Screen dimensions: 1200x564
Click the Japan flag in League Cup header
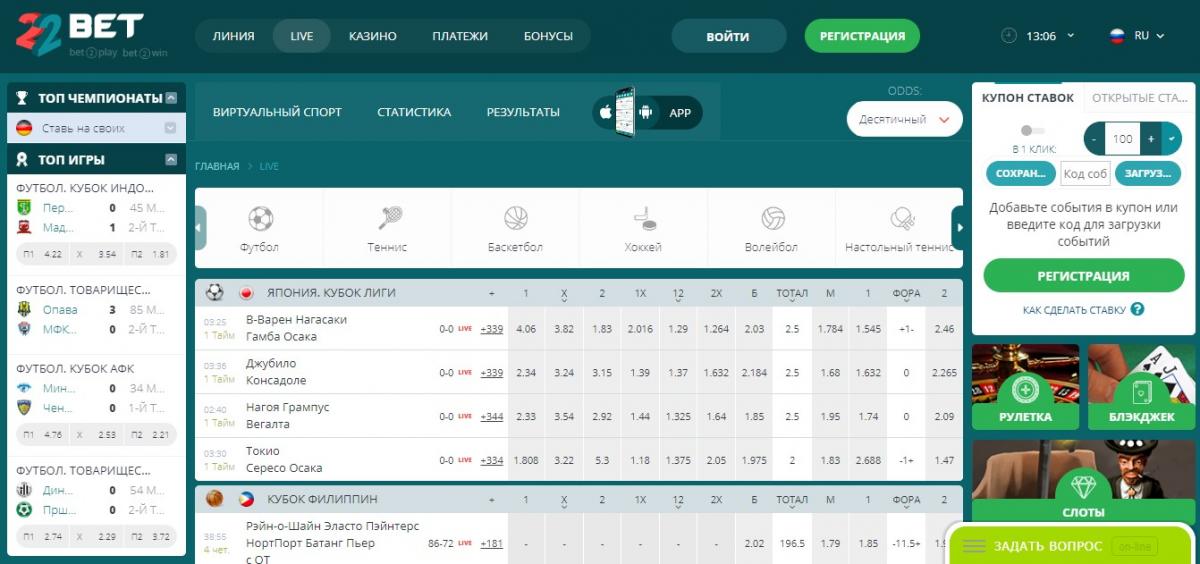coord(246,293)
